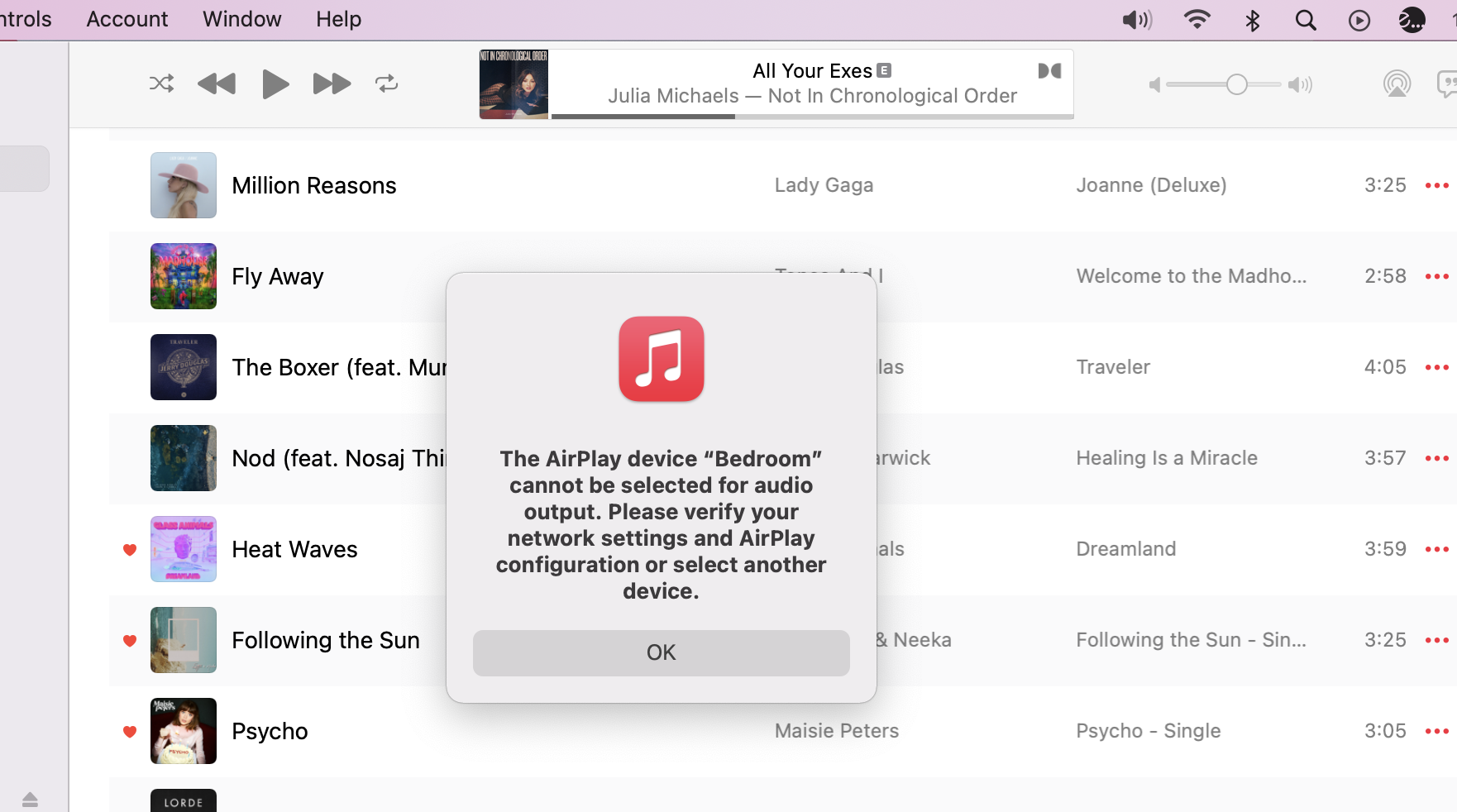The width and height of the screenshot is (1457, 812).
Task: Click Following the Sun album artwork
Action: tap(184, 640)
